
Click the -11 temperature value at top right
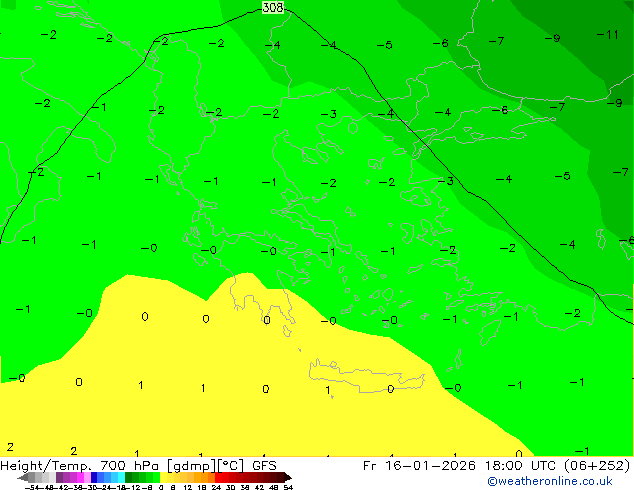pos(608,35)
